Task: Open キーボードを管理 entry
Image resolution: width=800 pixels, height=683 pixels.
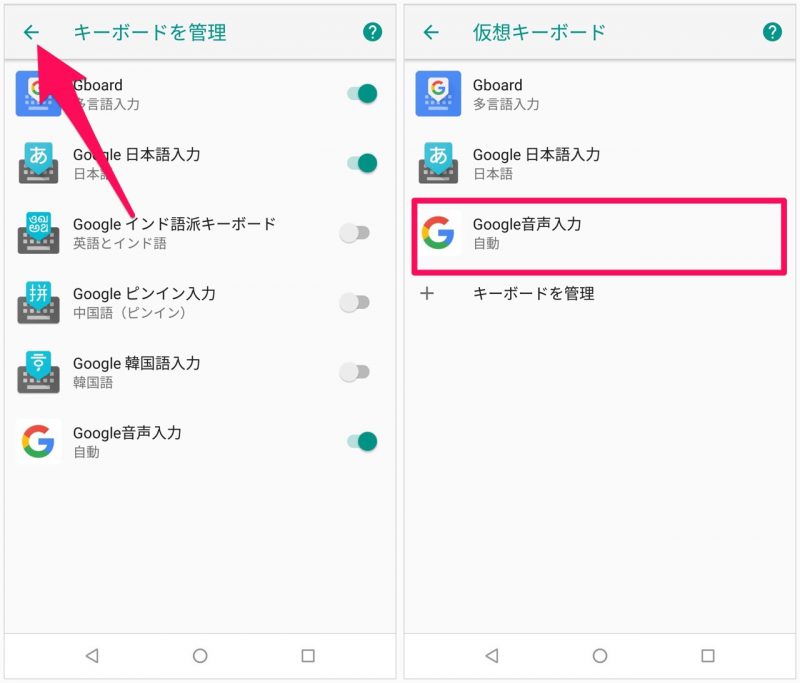Action: point(599,293)
